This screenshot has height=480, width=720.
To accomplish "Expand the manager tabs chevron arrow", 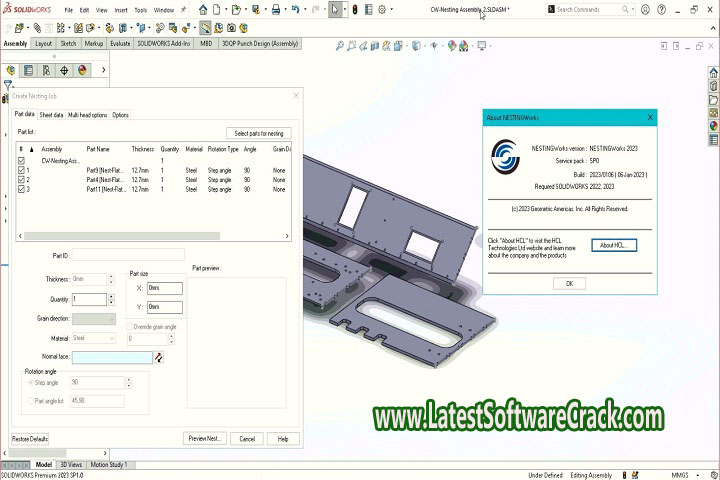I will tap(103, 70).
